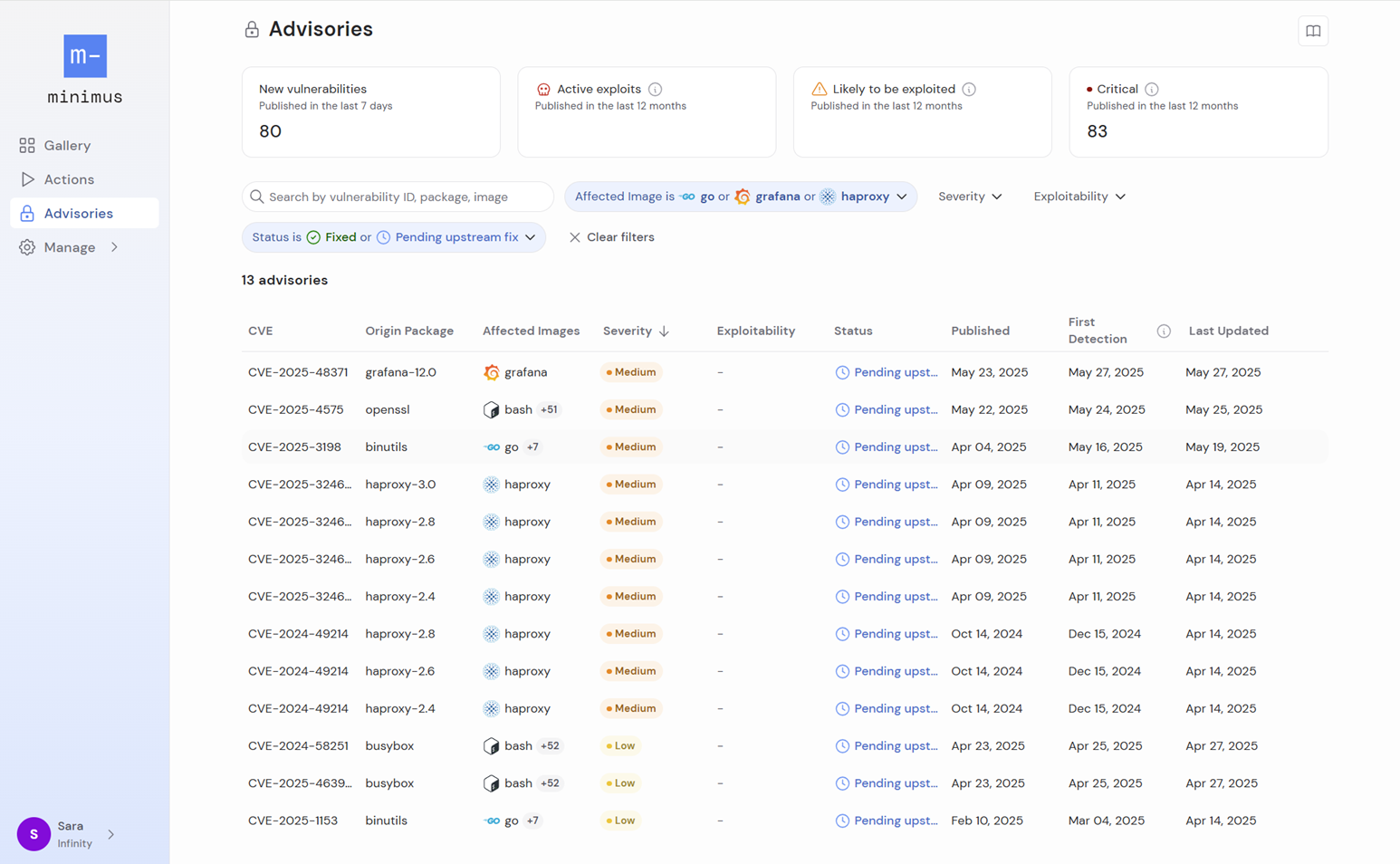Viewport: 1400px width, 864px height.
Task: Show the +52 images in CVE-2024-58251 row
Action: pos(550,746)
